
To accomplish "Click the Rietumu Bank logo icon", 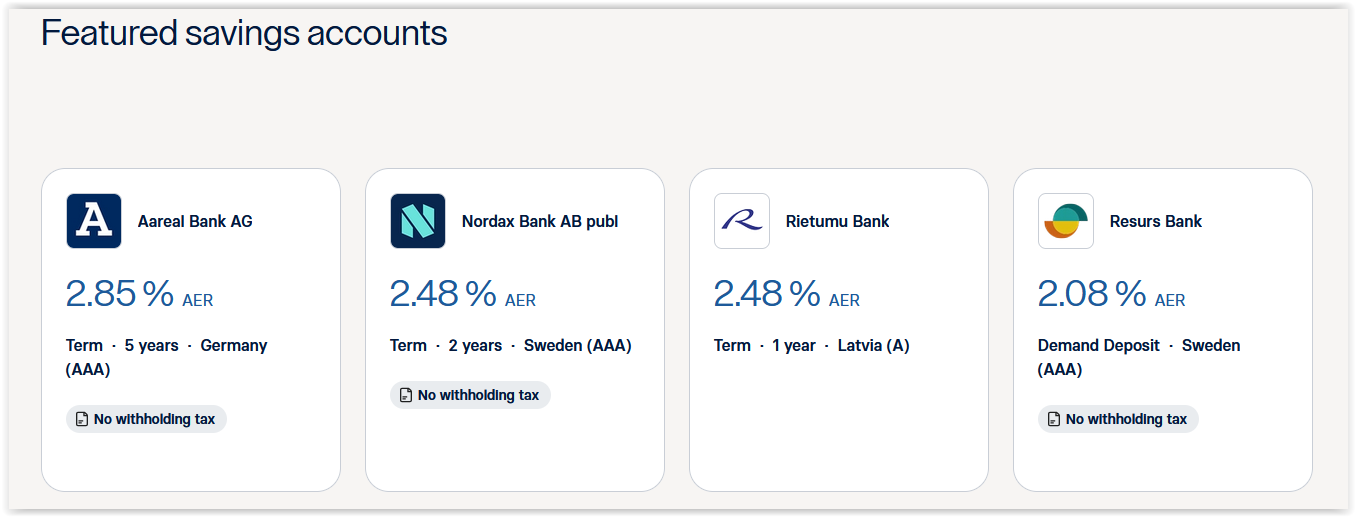I will coord(742,221).
